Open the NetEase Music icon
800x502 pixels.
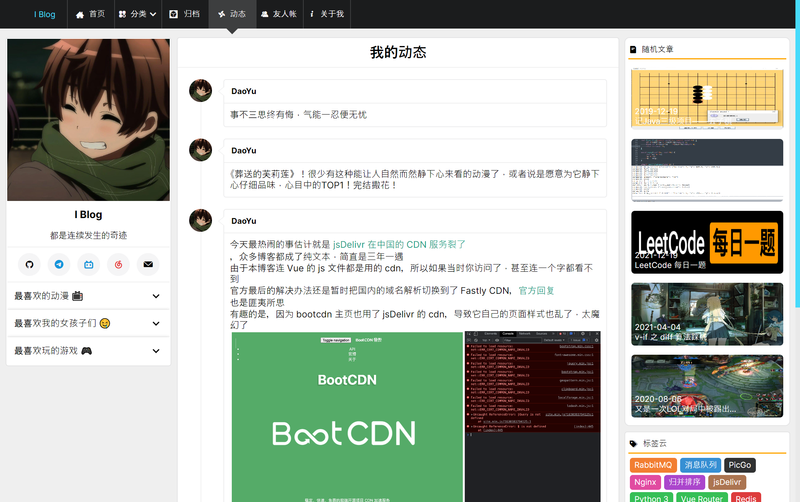tap(118, 265)
